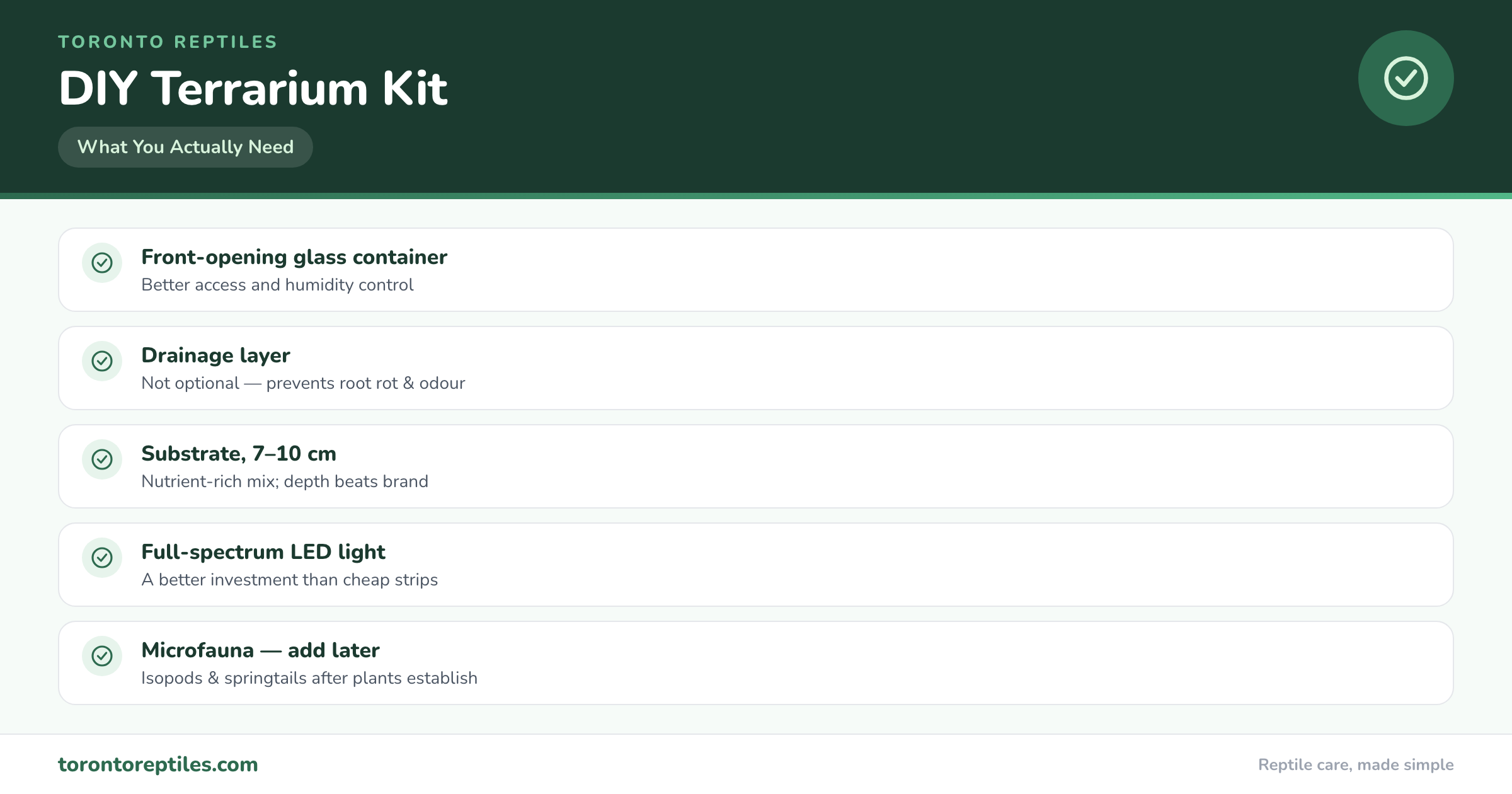The width and height of the screenshot is (1512, 794).
Task: Click the 'Full-spectrum LED light' heading
Action: (x=263, y=552)
